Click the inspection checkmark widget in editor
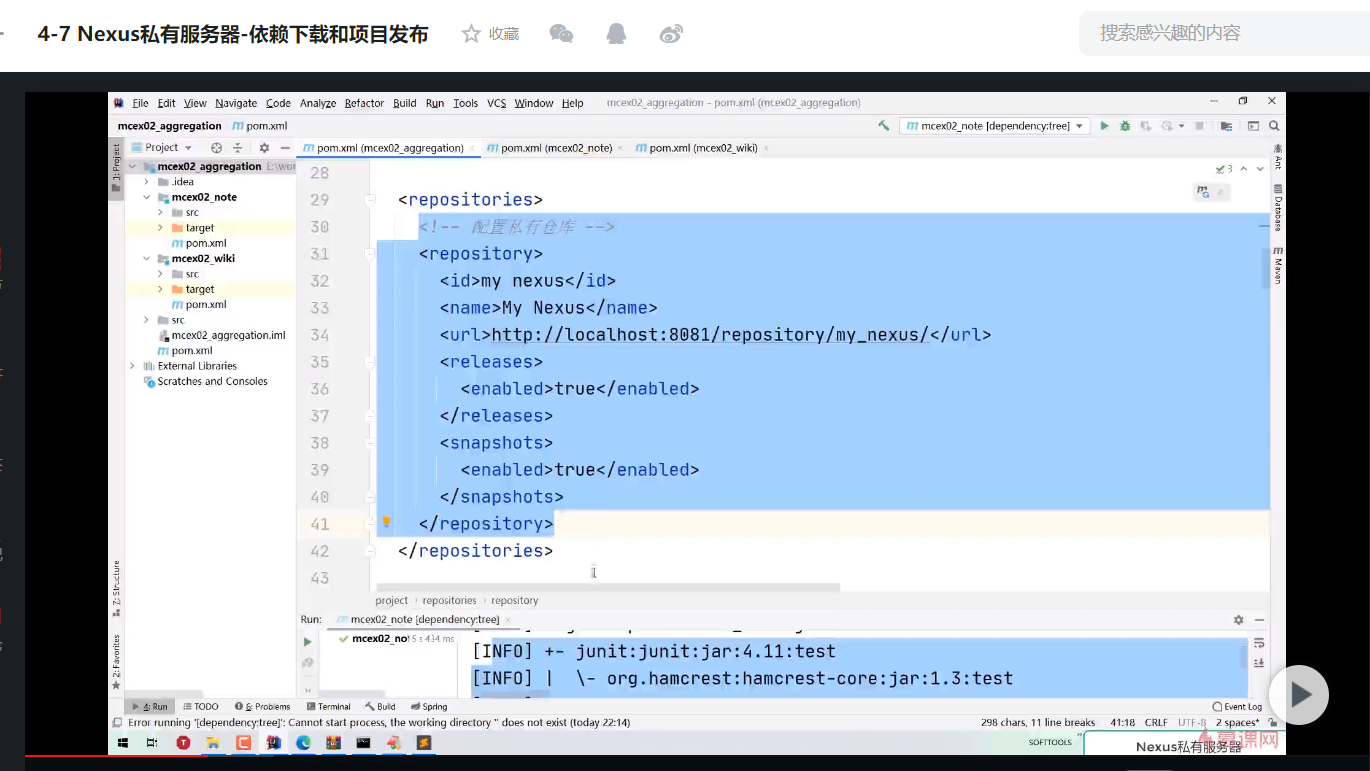Image resolution: width=1370 pixels, height=771 pixels. 1224,169
